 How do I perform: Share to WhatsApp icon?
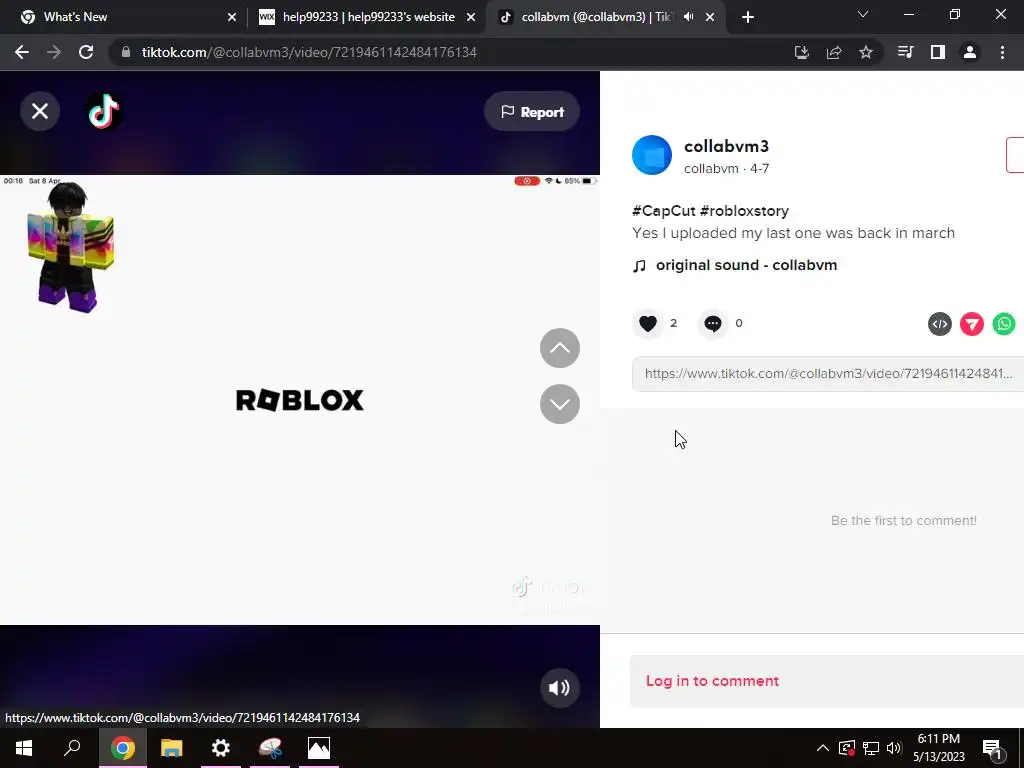1004,324
